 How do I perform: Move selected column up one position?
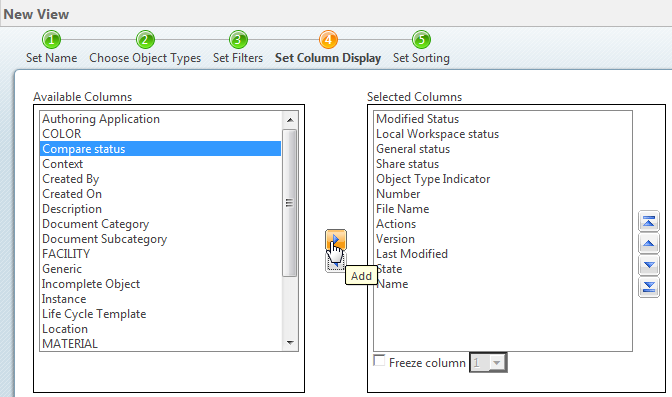click(x=649, y=244)
